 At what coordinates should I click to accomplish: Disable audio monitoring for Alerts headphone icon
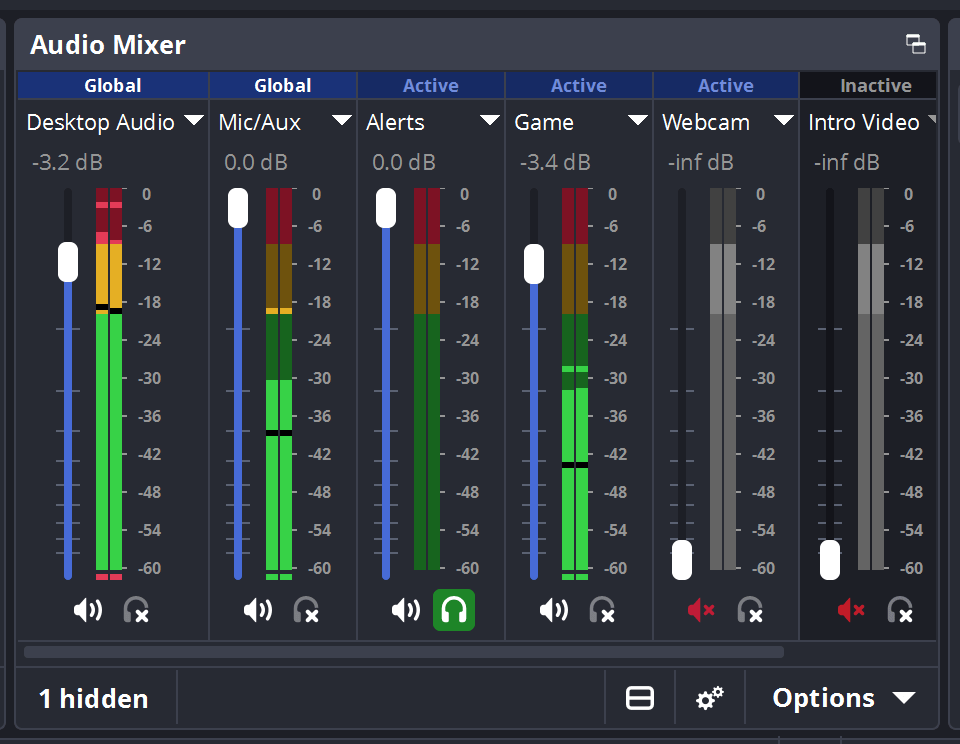tap(454, 609)
